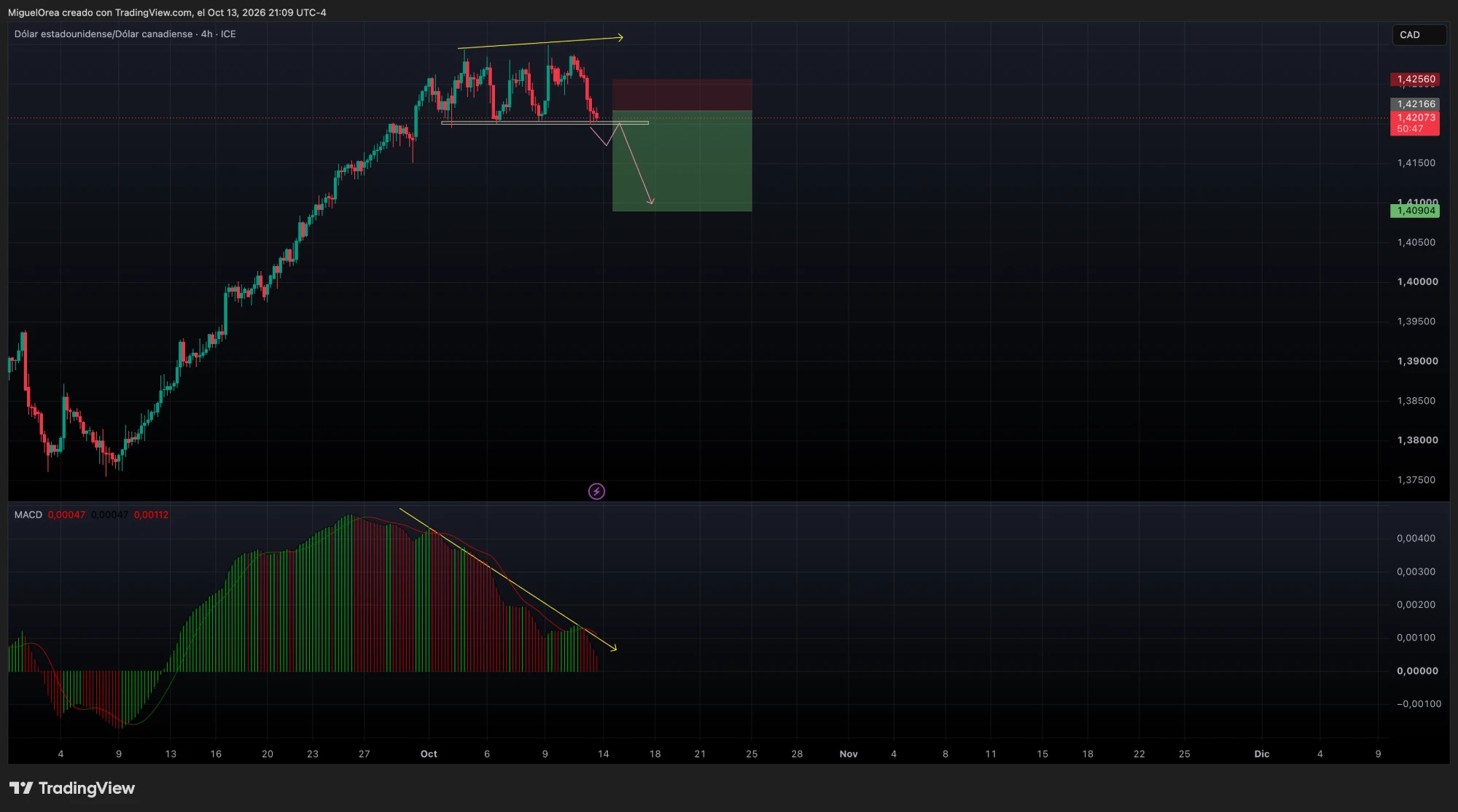Screen dimensions: 1458x812
Task: Click the 1,41500 price axis label
Action: [x=1416, y=163]
